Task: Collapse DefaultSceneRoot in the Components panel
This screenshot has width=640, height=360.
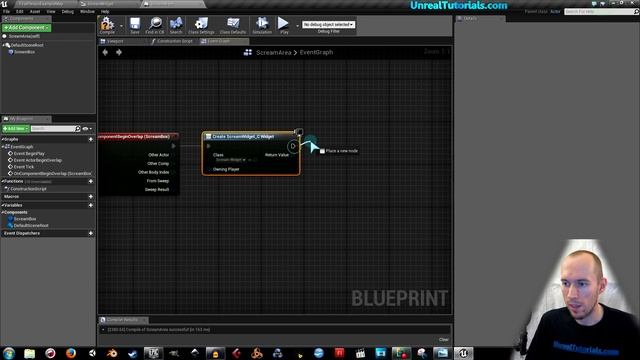Action: 4,45
